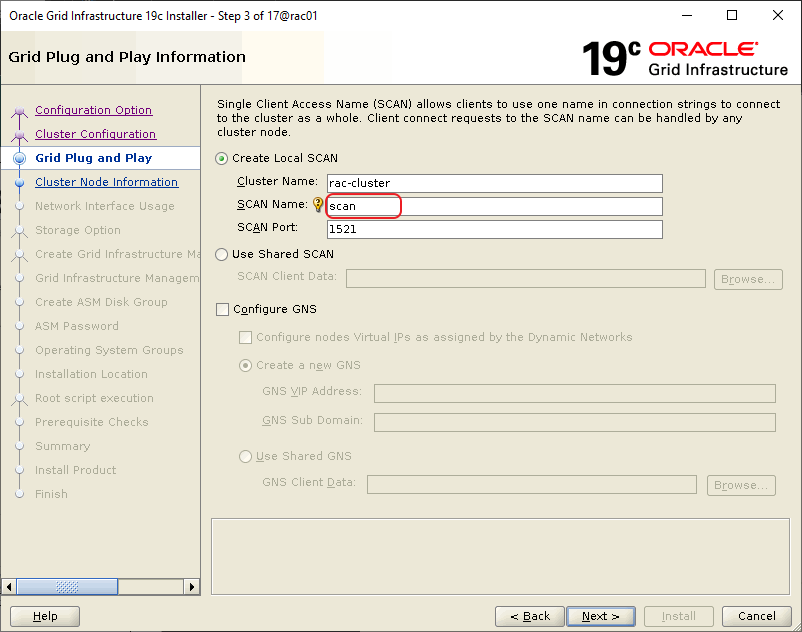Click Browse next to GNS Client Data
This screenshot has height=632, width=802.
coord(741,485)
